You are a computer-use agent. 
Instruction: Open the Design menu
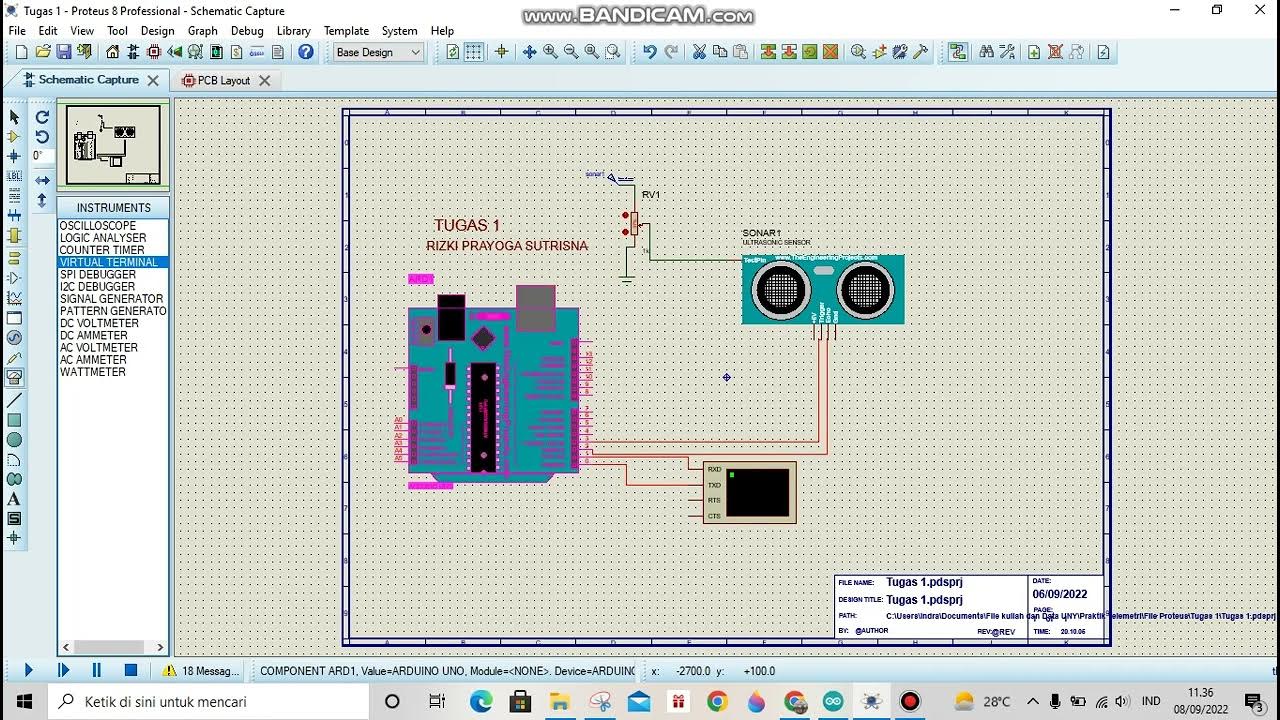(157, 31)
